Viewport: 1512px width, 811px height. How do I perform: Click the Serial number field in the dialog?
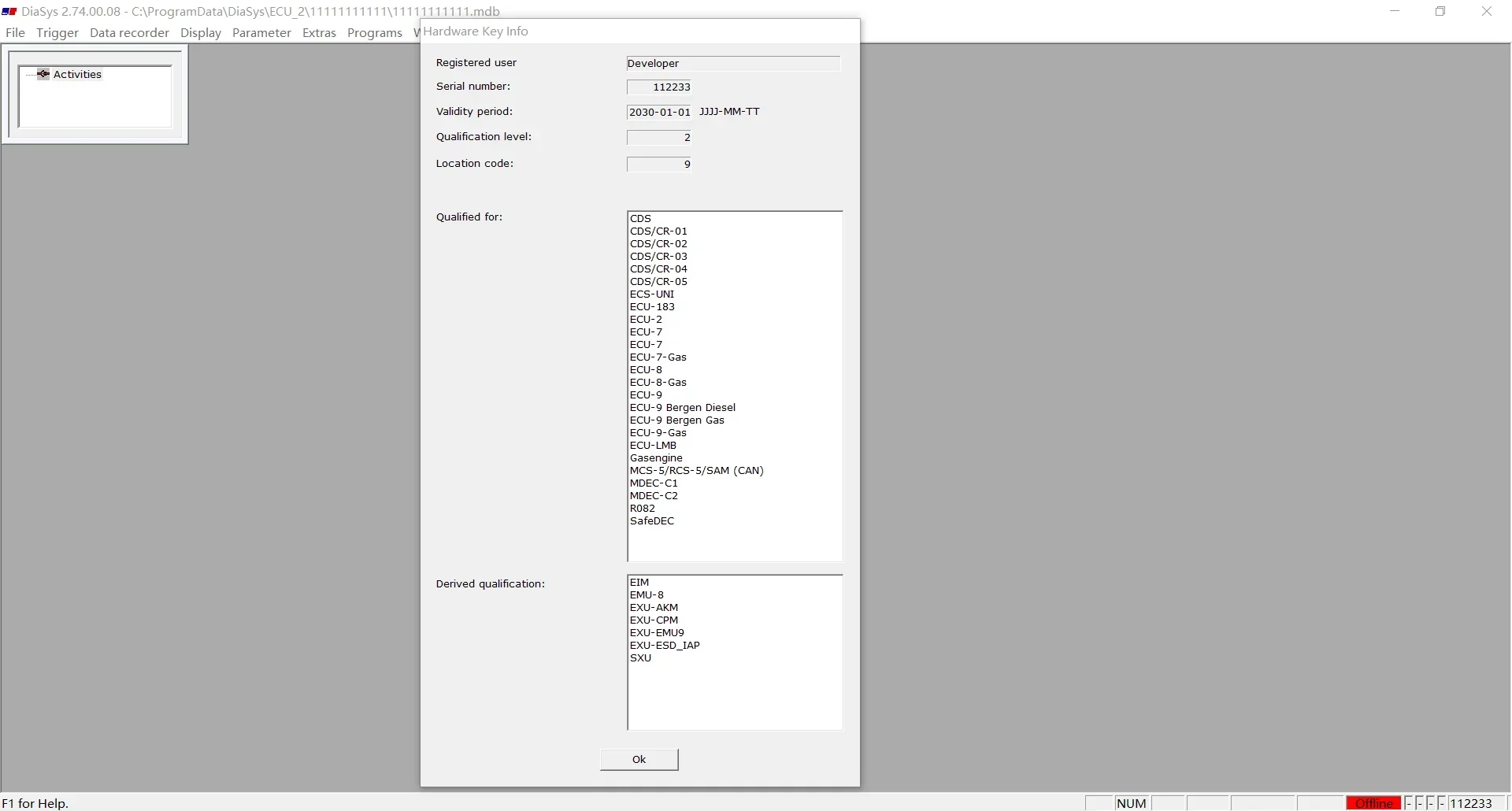(x=659, y=87)
